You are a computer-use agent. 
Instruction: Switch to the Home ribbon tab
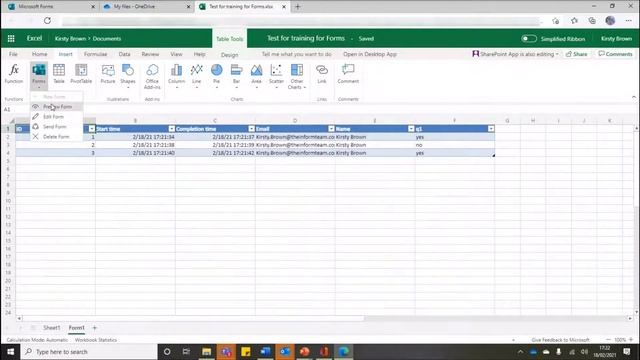point(40,54)
